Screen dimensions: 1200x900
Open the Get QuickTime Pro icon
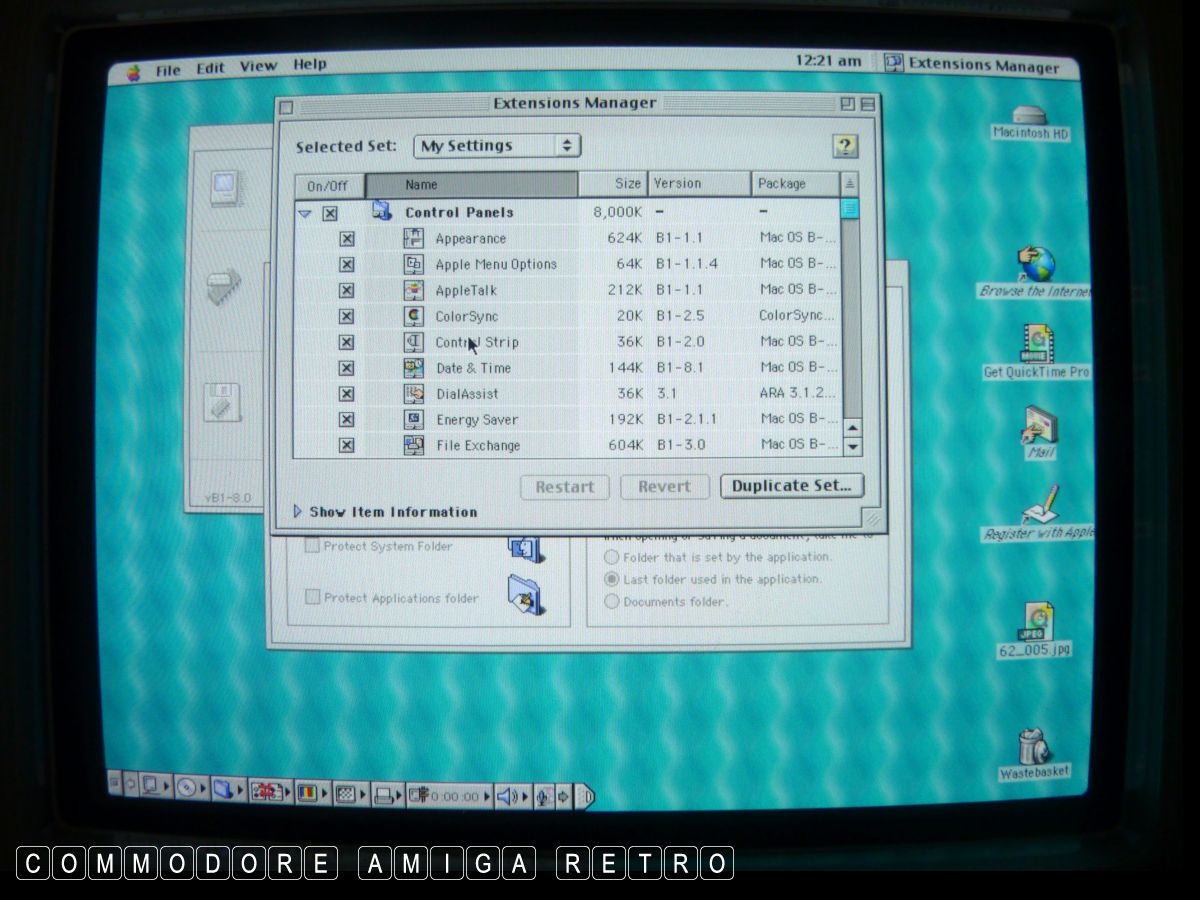[1036, 345]
